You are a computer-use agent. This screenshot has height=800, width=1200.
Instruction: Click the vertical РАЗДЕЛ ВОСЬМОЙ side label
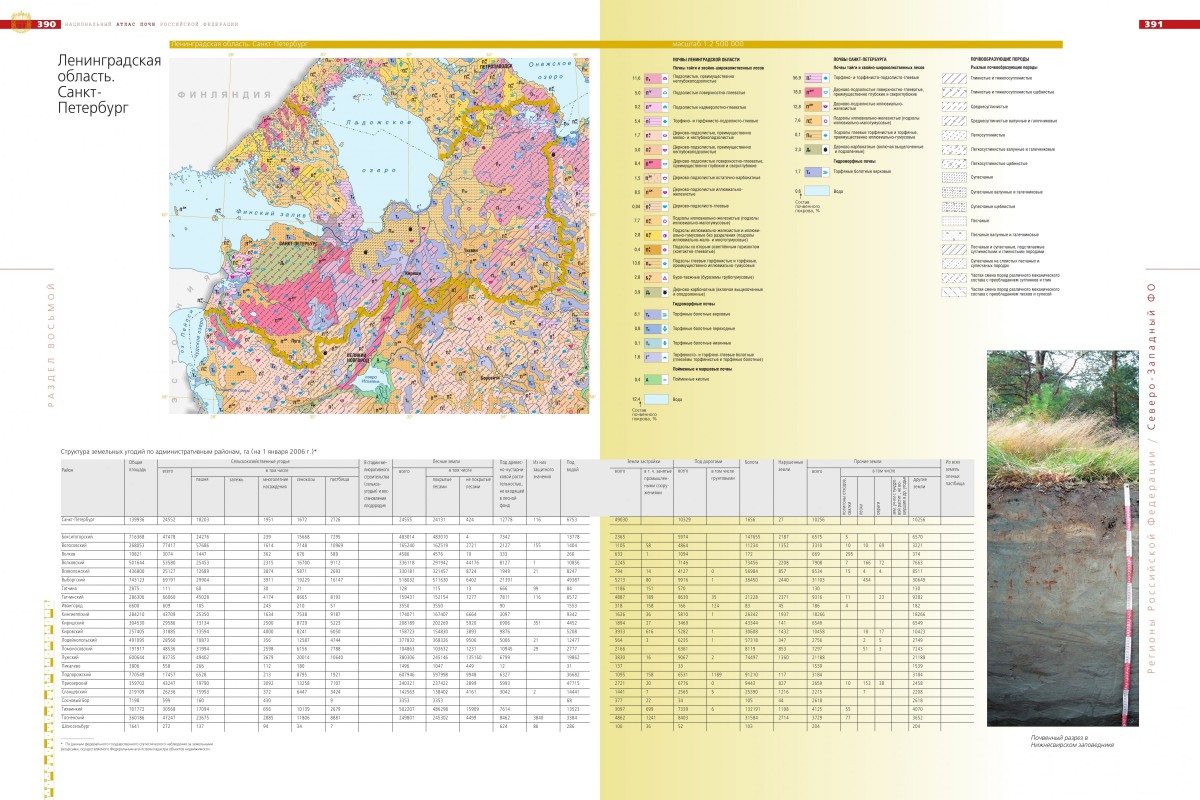[49, 345]
